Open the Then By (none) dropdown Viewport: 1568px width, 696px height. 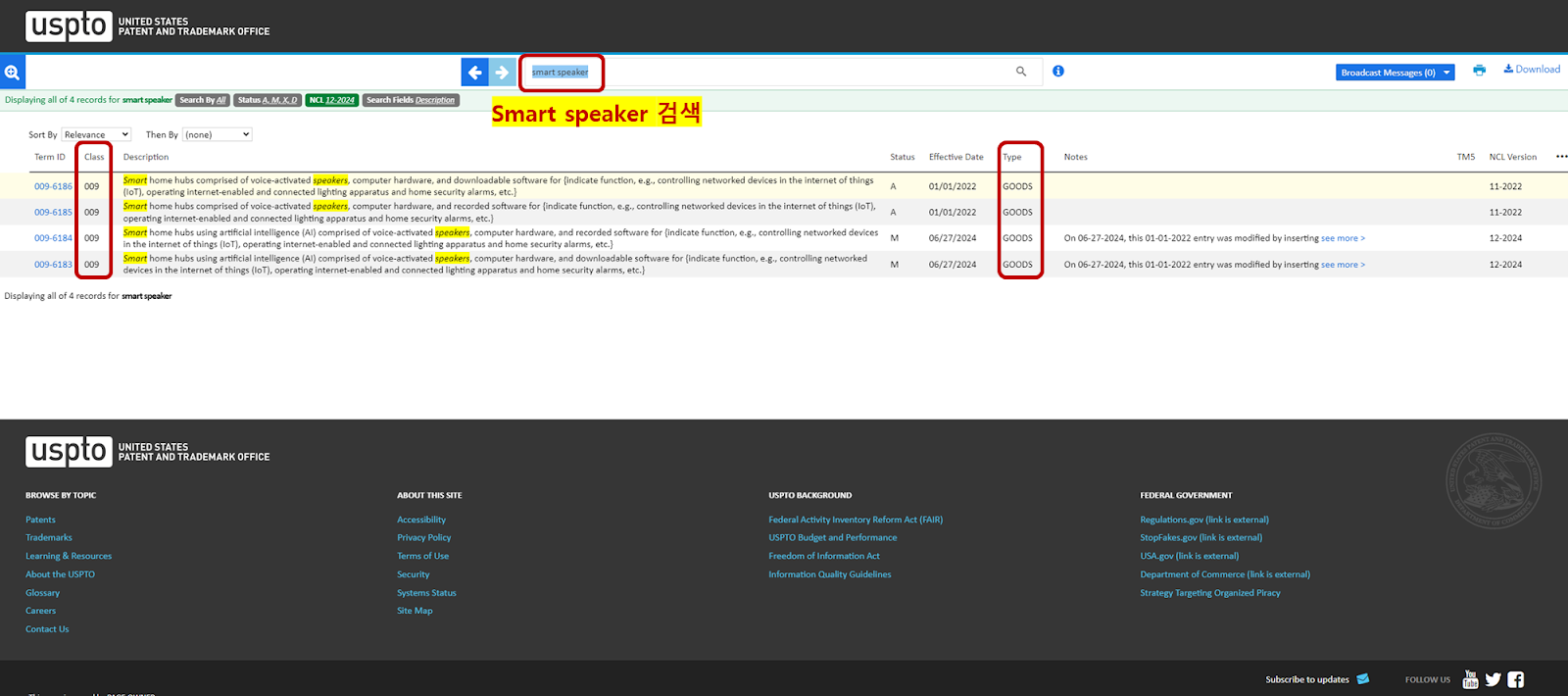click(x=218, y=134)
